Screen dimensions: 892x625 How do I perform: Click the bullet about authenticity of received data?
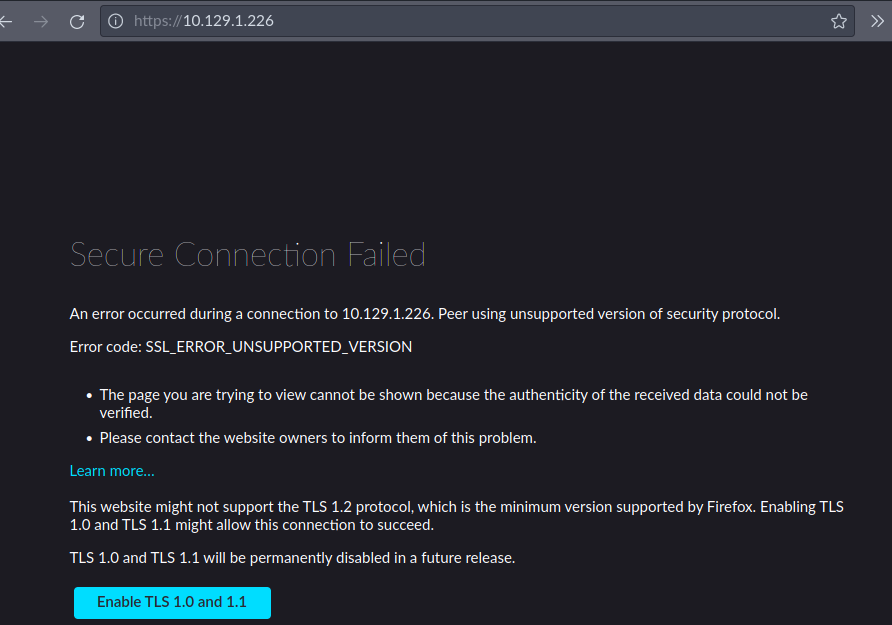(453, 404)
